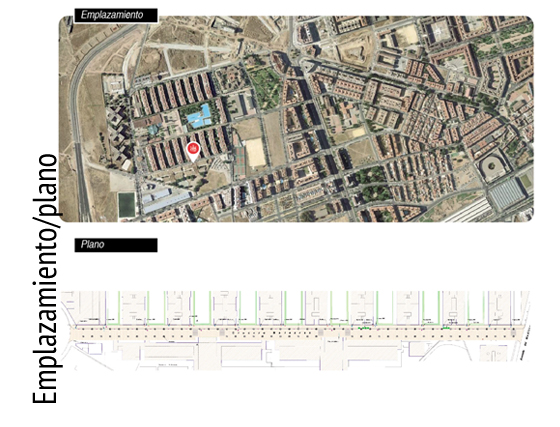Image resolution: width=560 pixels, height=427 pixels.
Task: Select the black Emplazamiento label
Action: pyautogui.click(x=116, y=15)
